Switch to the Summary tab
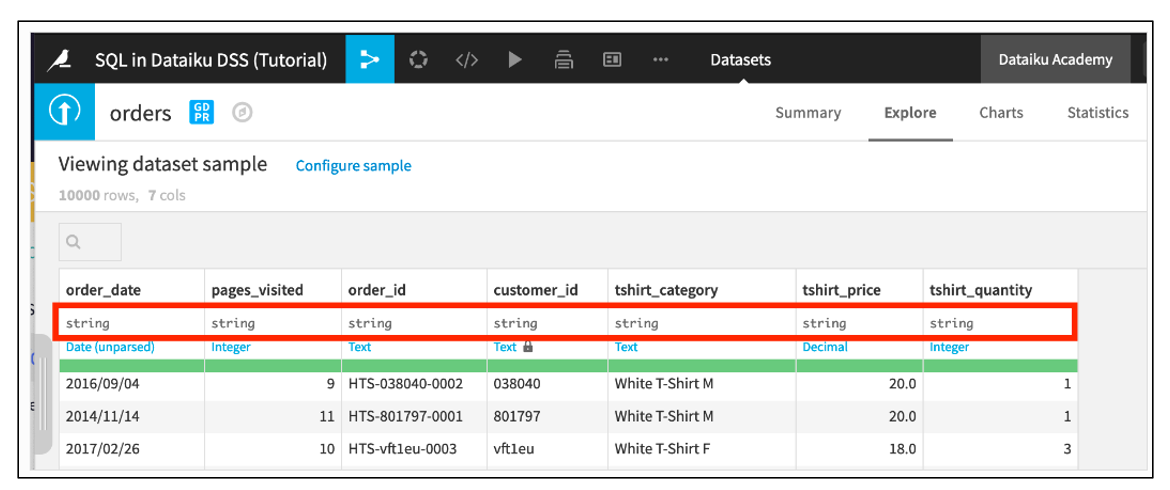 click(x=808, y=113)
